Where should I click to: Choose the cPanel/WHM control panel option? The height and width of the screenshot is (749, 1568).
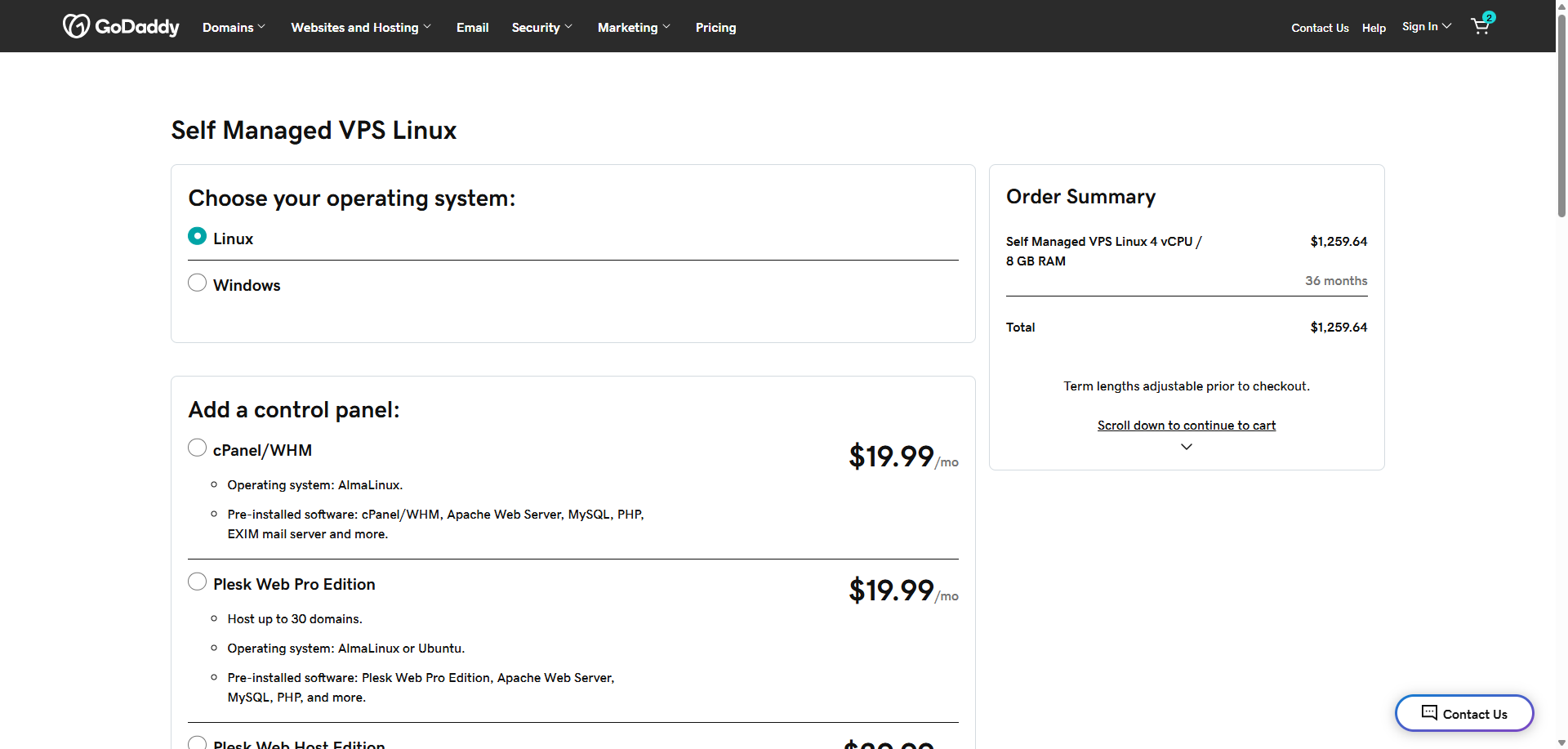click(x=197, y=448)
